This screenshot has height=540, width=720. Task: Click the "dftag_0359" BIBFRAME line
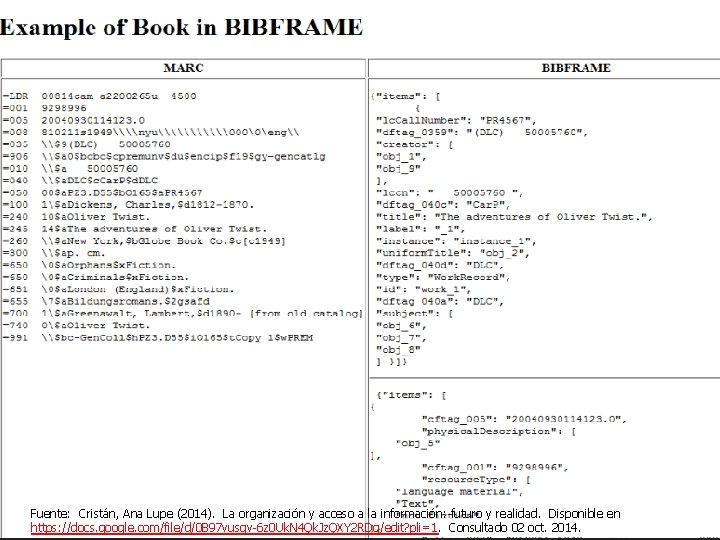click(482, 133)
